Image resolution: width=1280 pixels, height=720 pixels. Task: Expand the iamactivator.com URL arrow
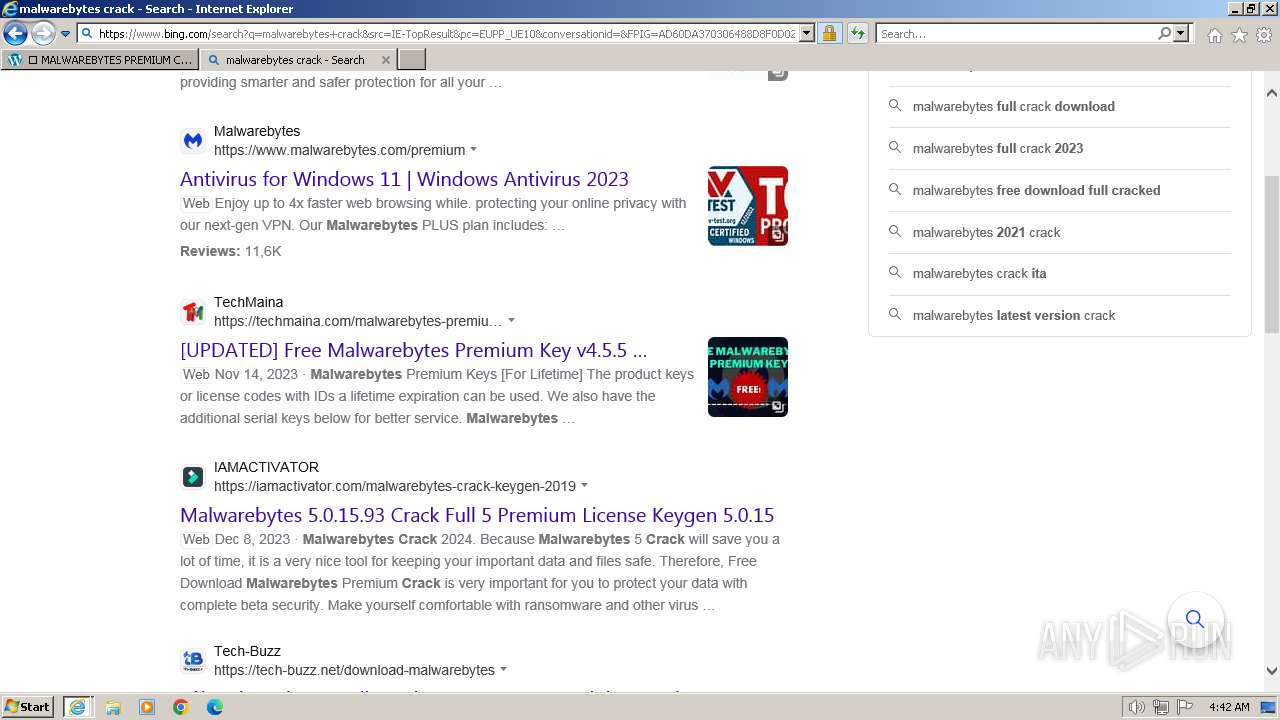click(584, 486)
